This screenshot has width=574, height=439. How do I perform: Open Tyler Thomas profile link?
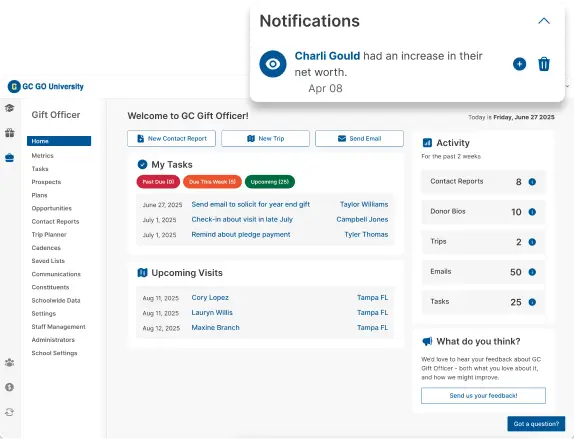(366, 234)
